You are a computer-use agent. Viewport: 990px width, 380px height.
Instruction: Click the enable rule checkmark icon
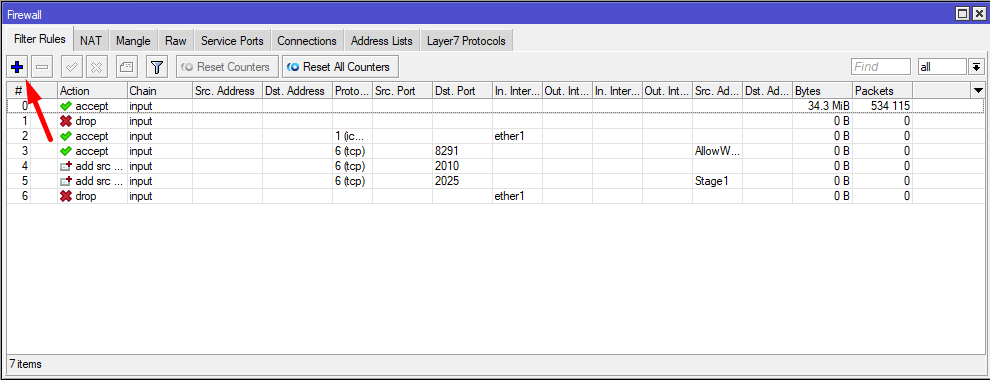tap(71, 66)
